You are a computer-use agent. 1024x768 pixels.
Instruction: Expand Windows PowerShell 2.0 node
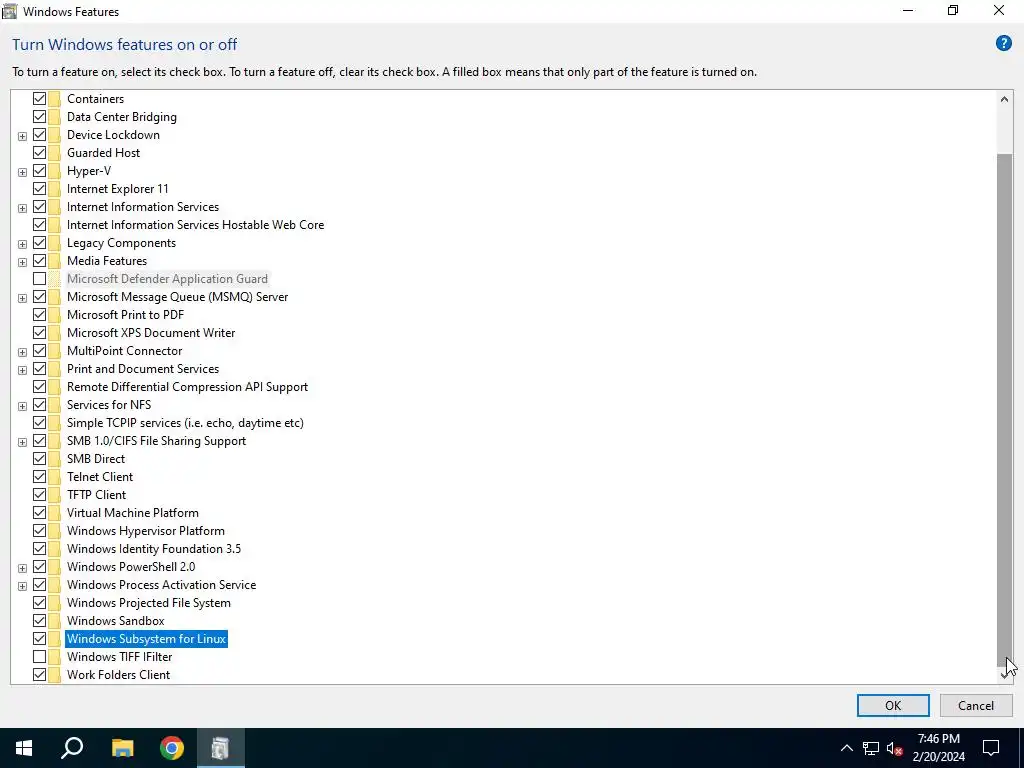pos(22,568)
